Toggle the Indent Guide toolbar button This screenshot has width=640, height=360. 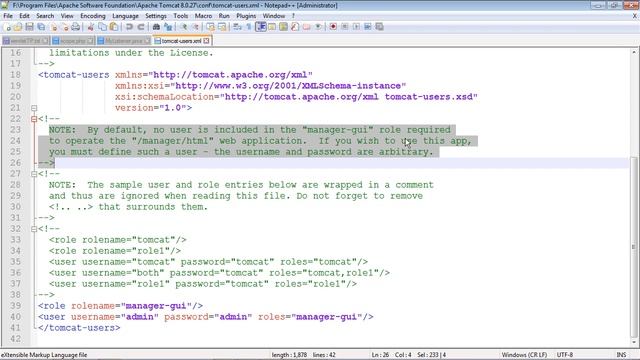click(261, 27)
